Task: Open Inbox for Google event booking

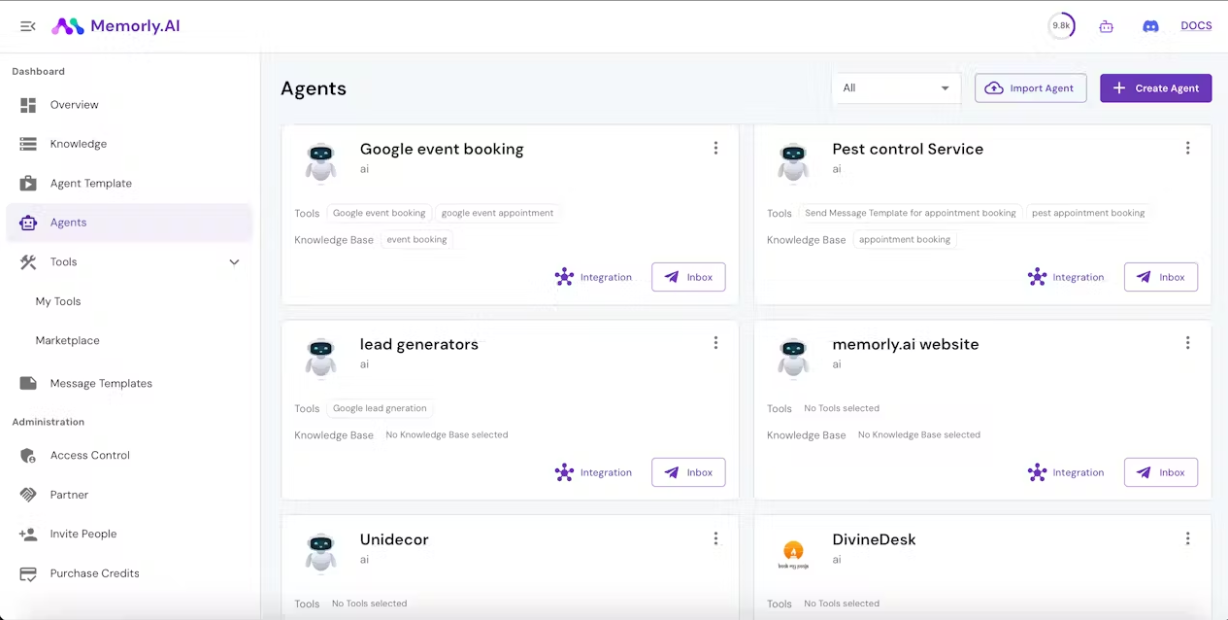Action: click(688, 277)
